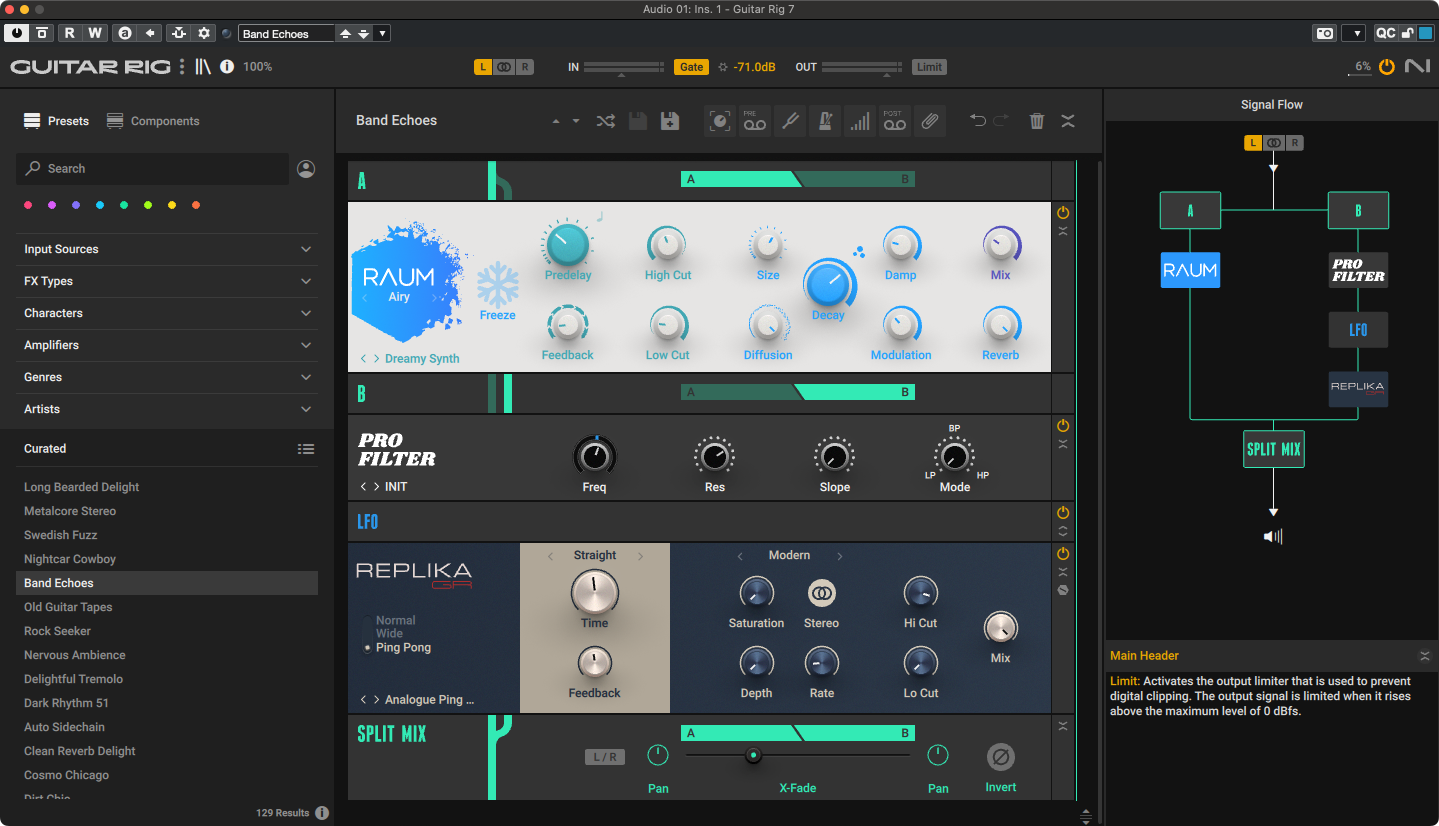The height and width of the screenshot is (826, 1439).
Task: Select the Delightful Tremolo preset
Action: pyautogui.click(x=73, y=679)
